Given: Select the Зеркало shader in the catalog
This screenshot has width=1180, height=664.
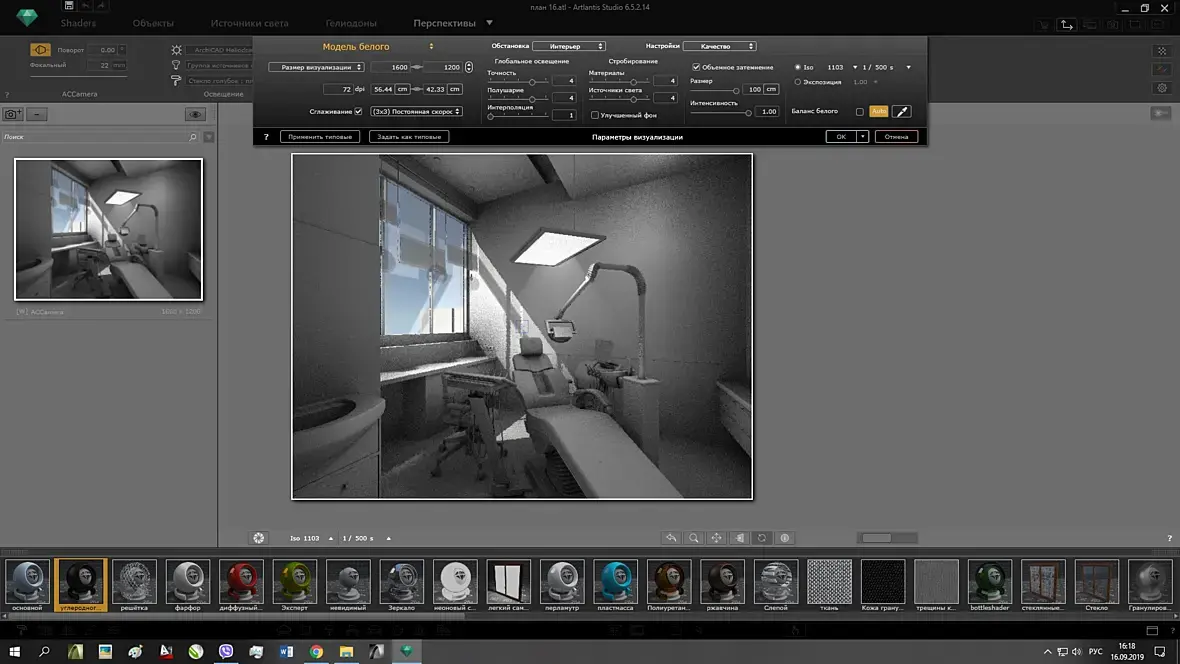Looking at the screenshot, I should (402, 582).
